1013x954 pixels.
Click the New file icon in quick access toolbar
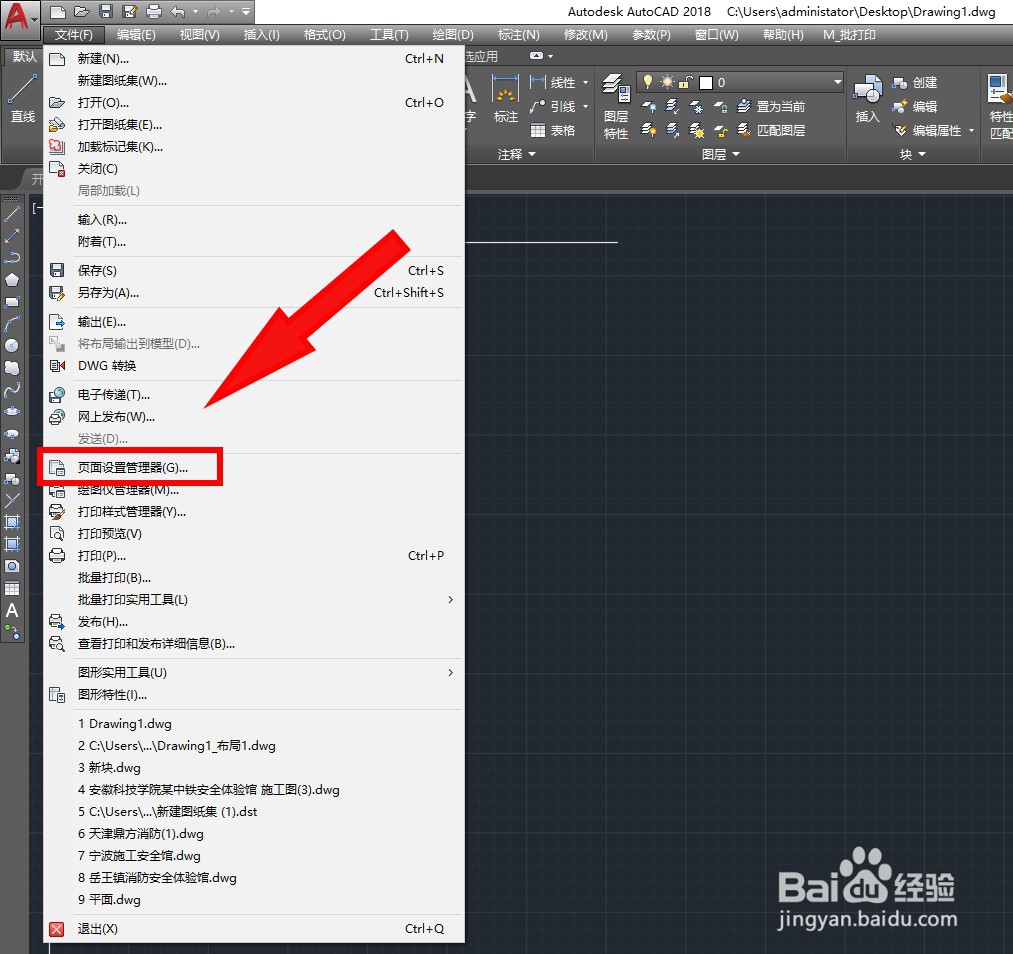pos(57,12)
